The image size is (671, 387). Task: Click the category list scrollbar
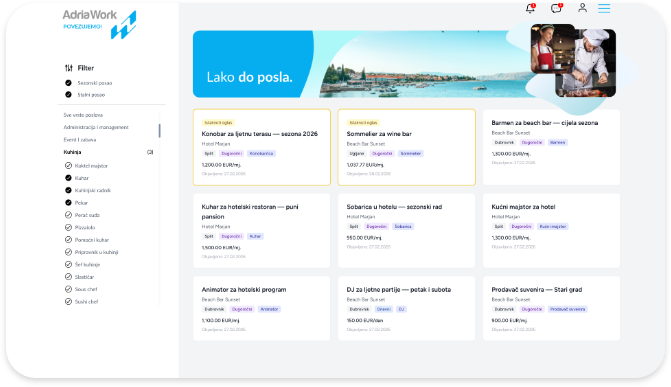click(160, 131)
